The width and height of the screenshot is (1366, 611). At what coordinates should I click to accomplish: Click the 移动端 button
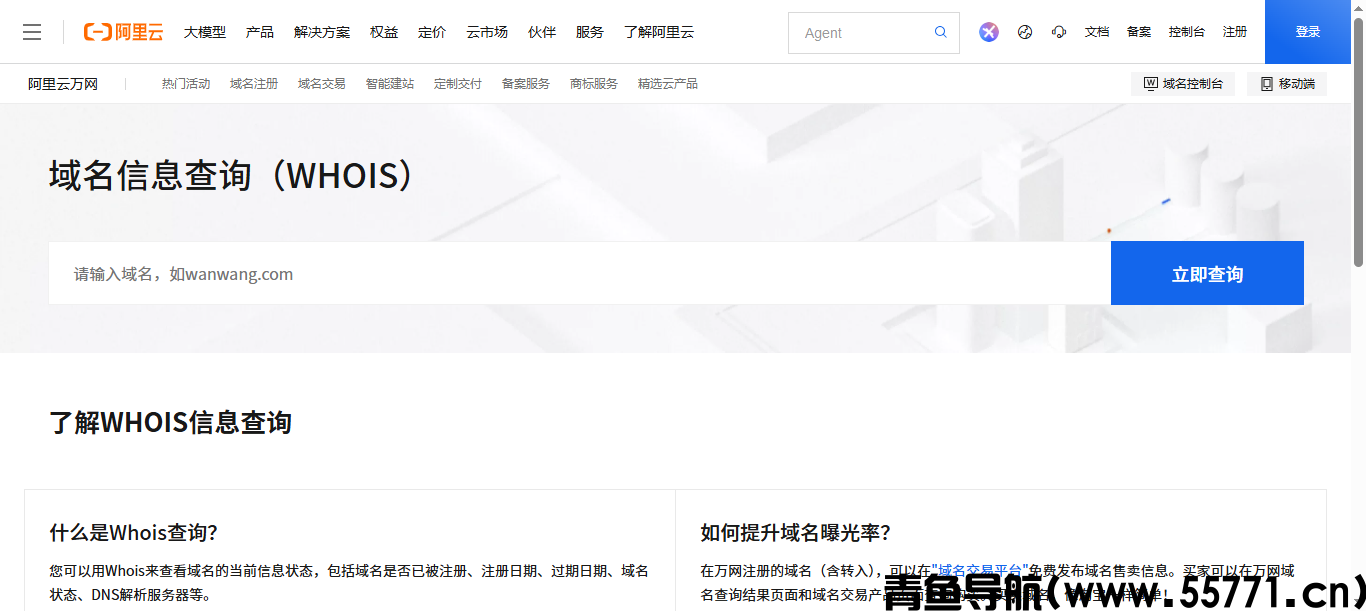[1287, 84]
